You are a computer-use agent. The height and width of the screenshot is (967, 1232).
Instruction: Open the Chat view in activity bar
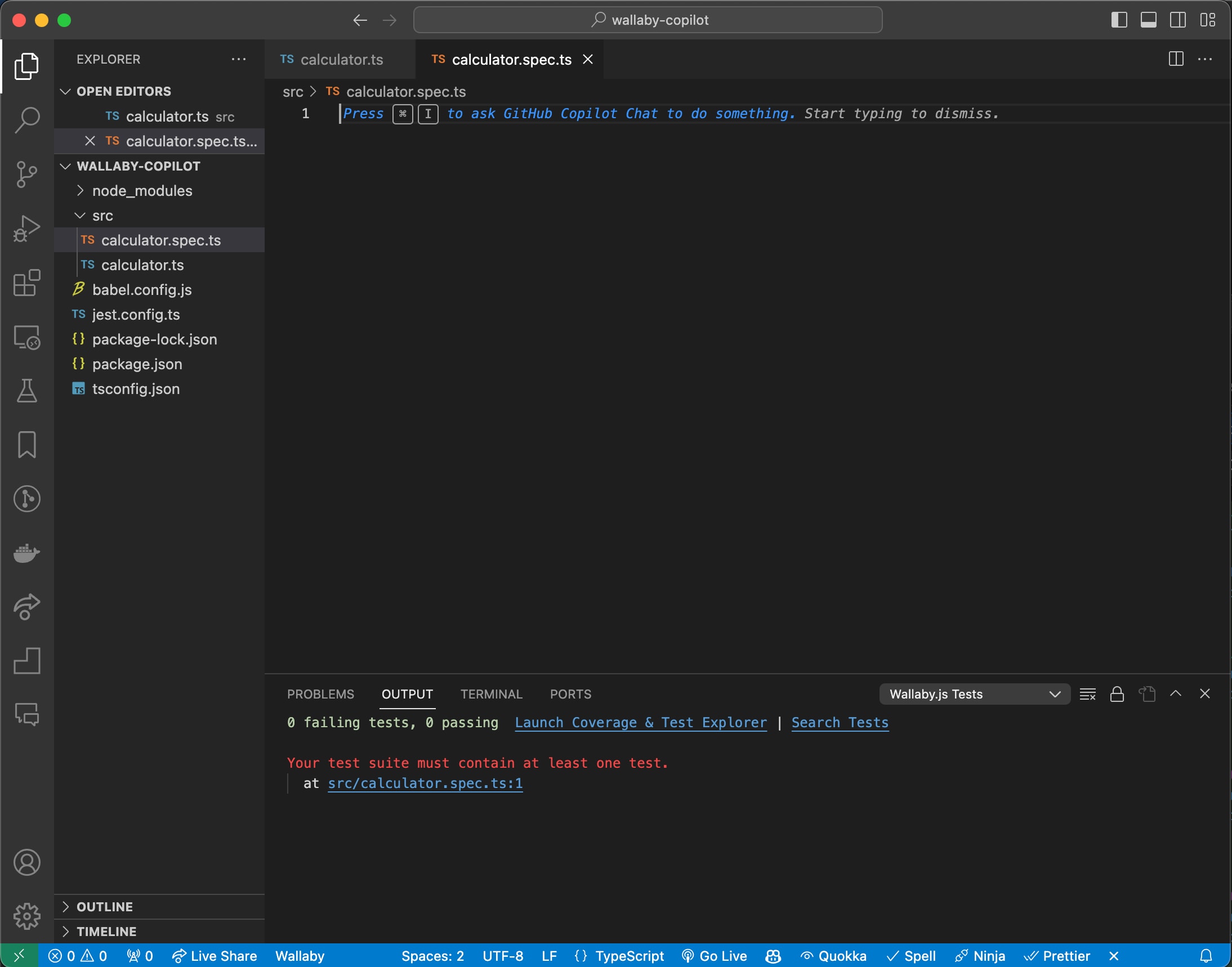26,714
